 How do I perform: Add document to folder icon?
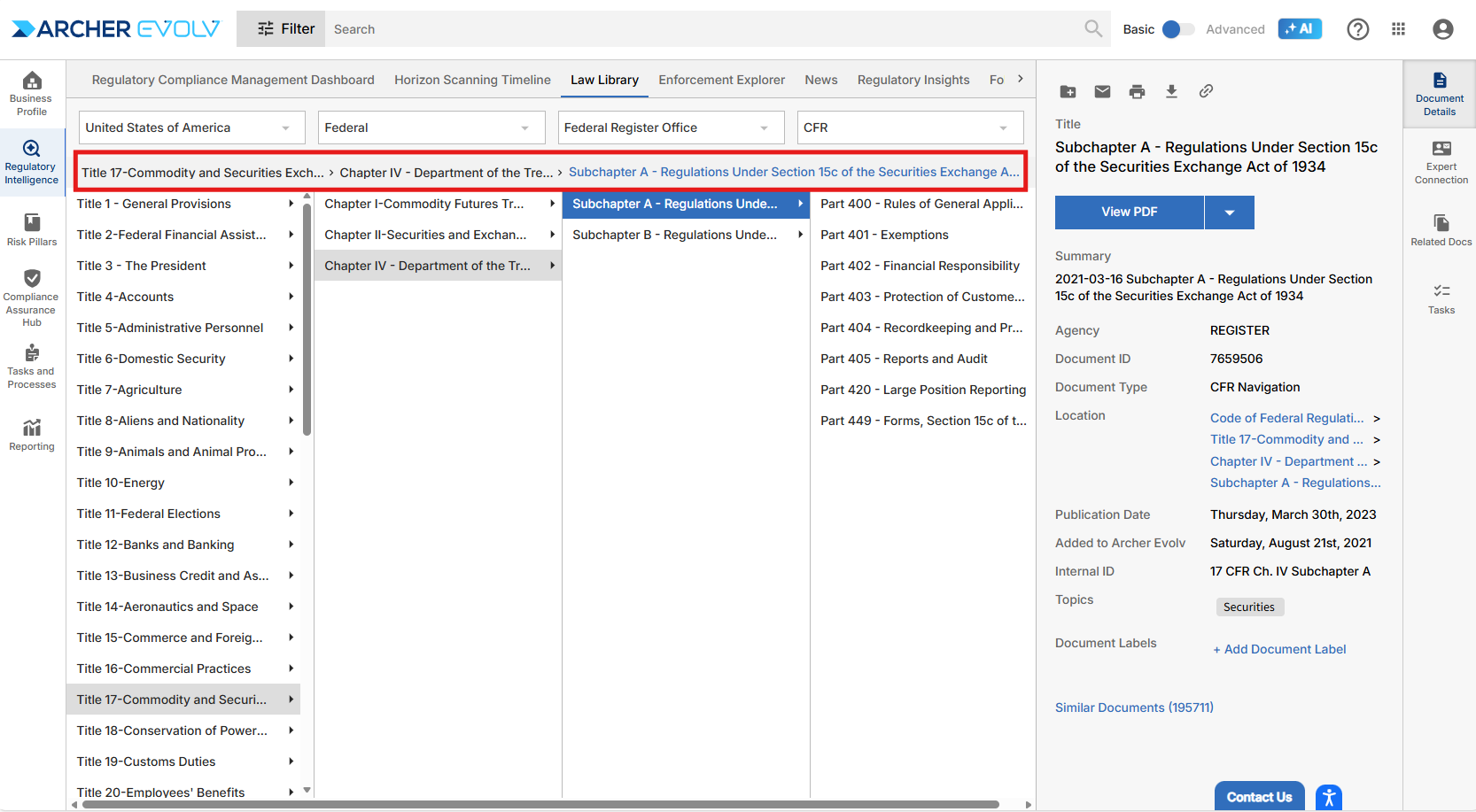tap(1068, 91)
